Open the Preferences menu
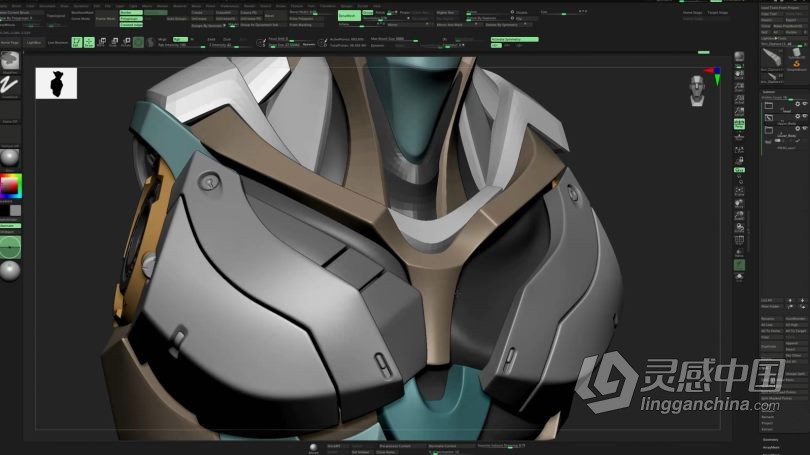The image size is (810, 455). point(229,6)
